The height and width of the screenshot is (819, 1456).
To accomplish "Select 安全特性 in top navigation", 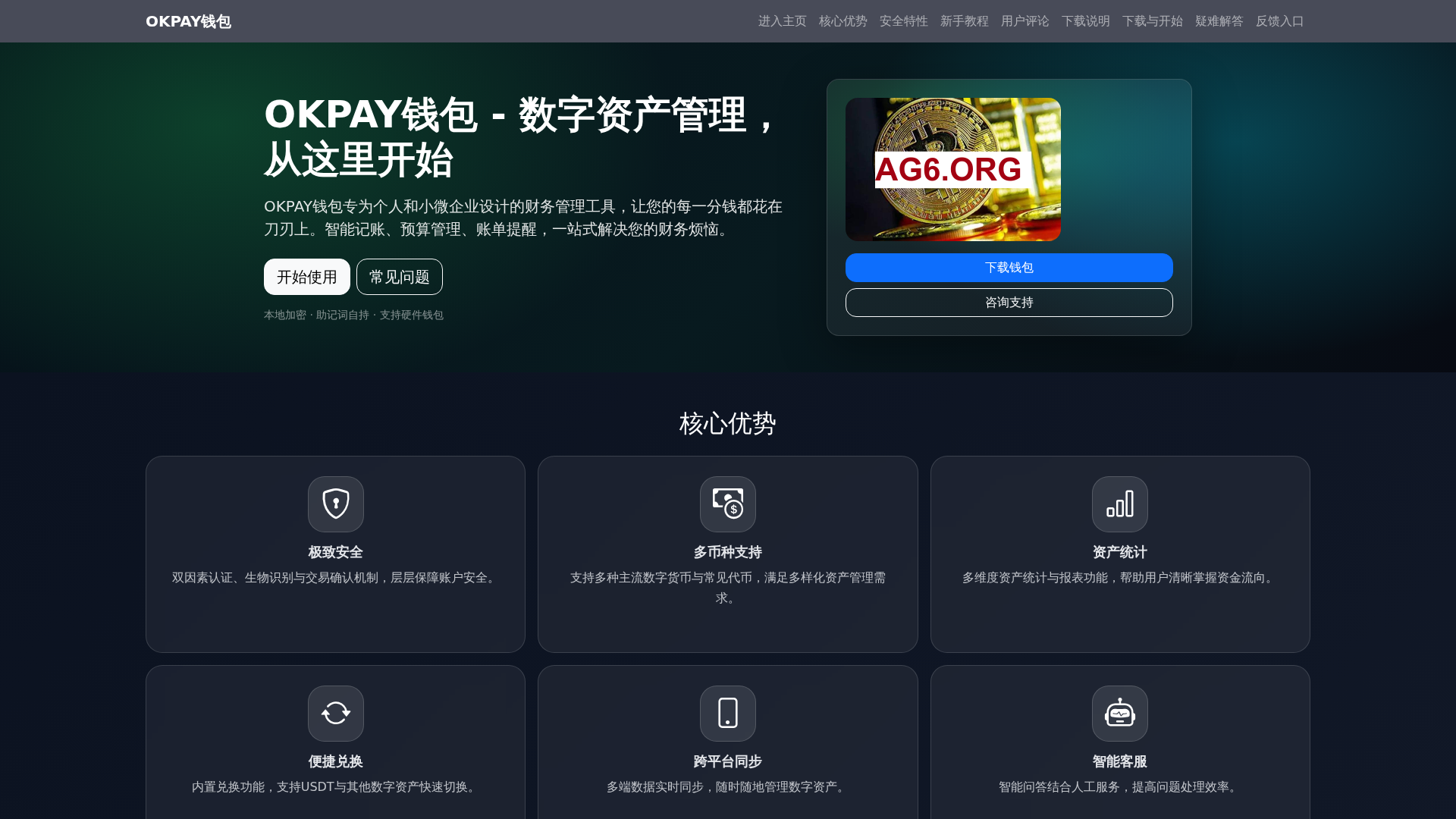I will (904, 21).
